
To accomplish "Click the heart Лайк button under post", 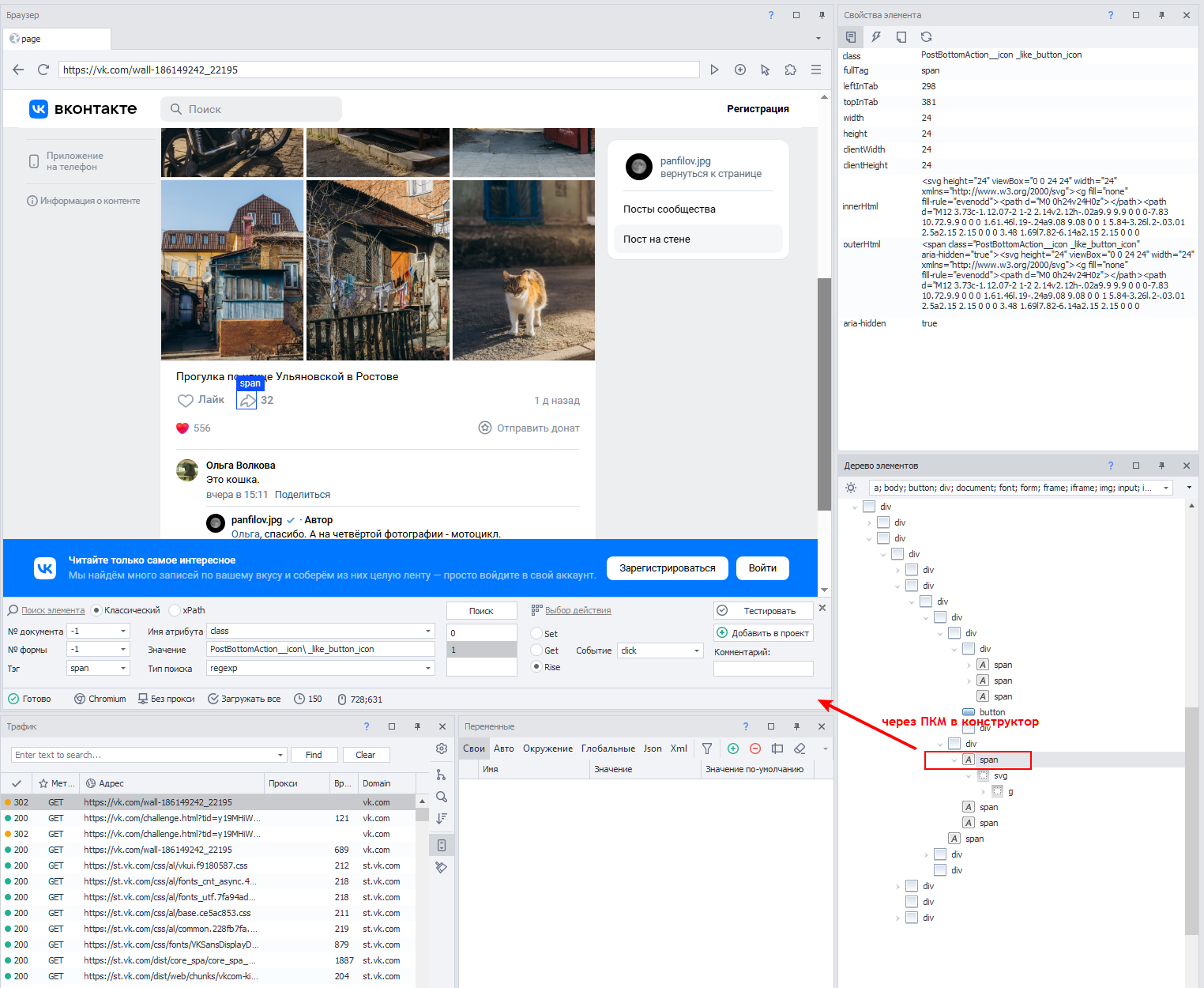I will pos(201,400).
